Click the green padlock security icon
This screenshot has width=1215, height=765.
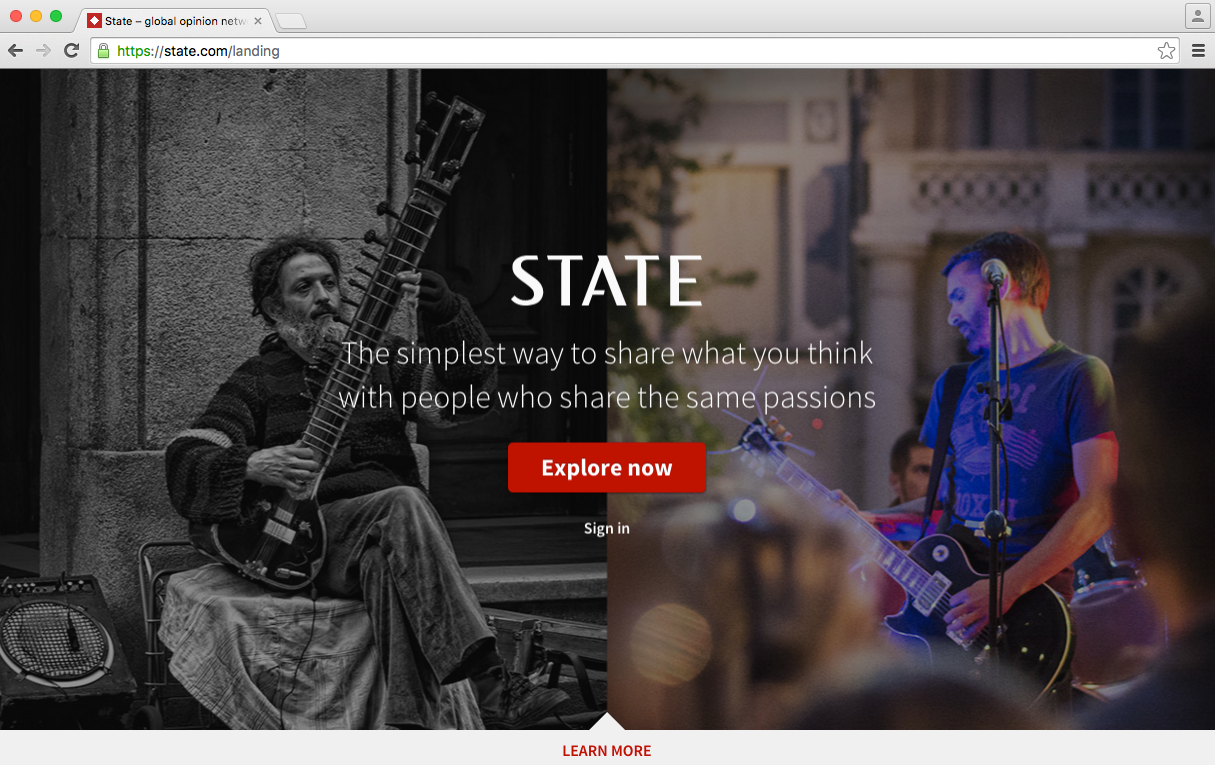click(x=103, y=51)
